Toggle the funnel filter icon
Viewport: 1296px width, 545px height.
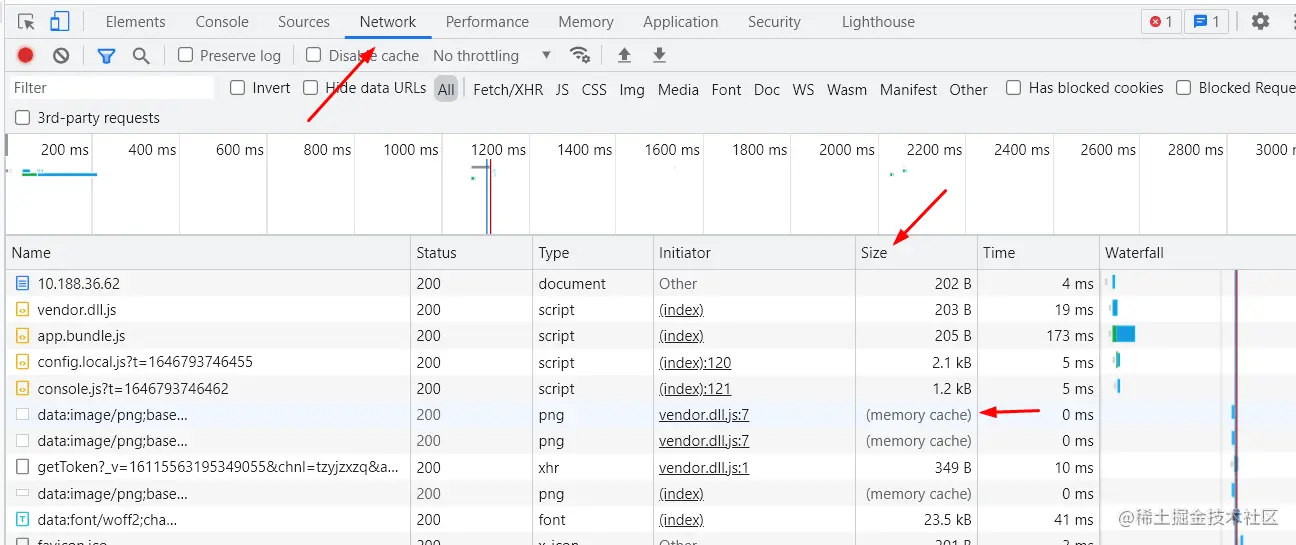click(x=106, y=56)
